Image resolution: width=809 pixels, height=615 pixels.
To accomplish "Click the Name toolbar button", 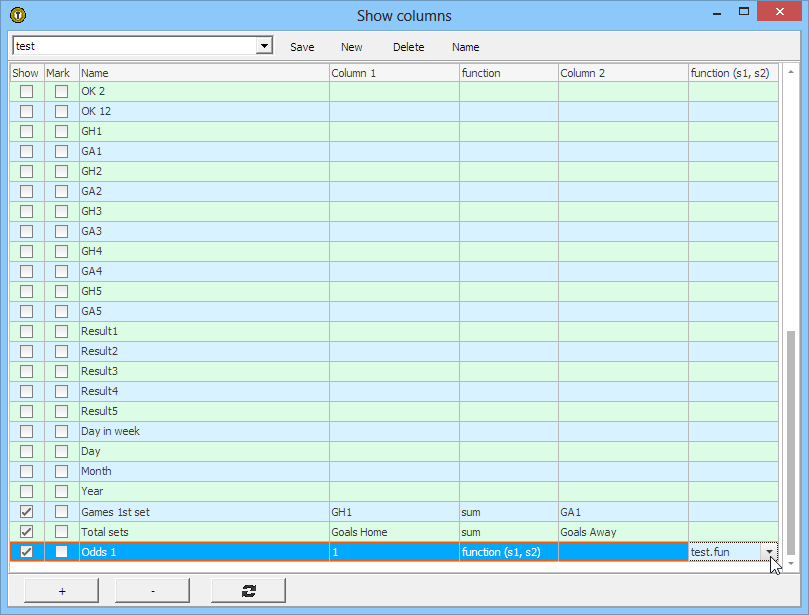I will 465,47.
